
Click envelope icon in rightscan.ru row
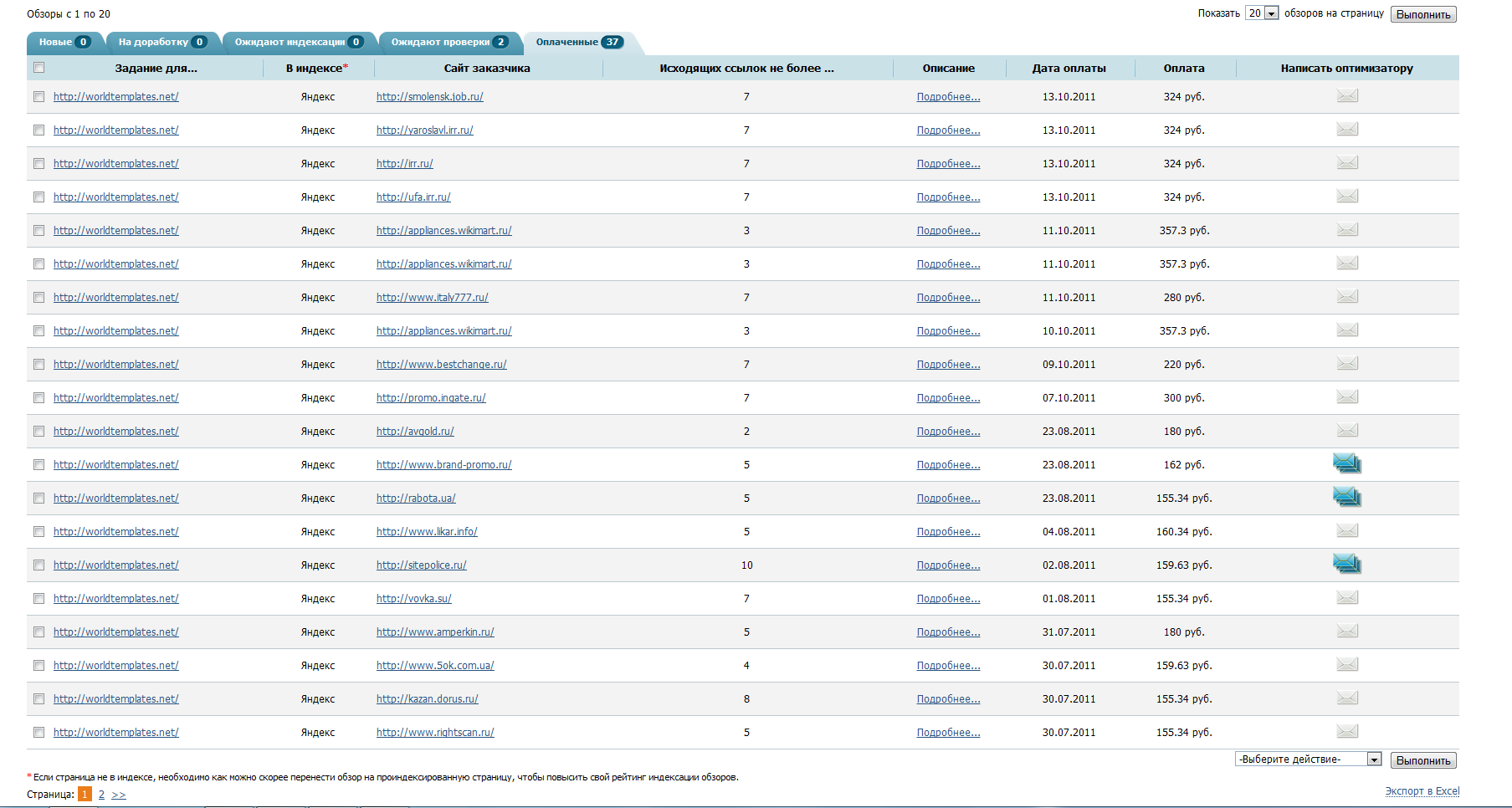click(1346, 732)
